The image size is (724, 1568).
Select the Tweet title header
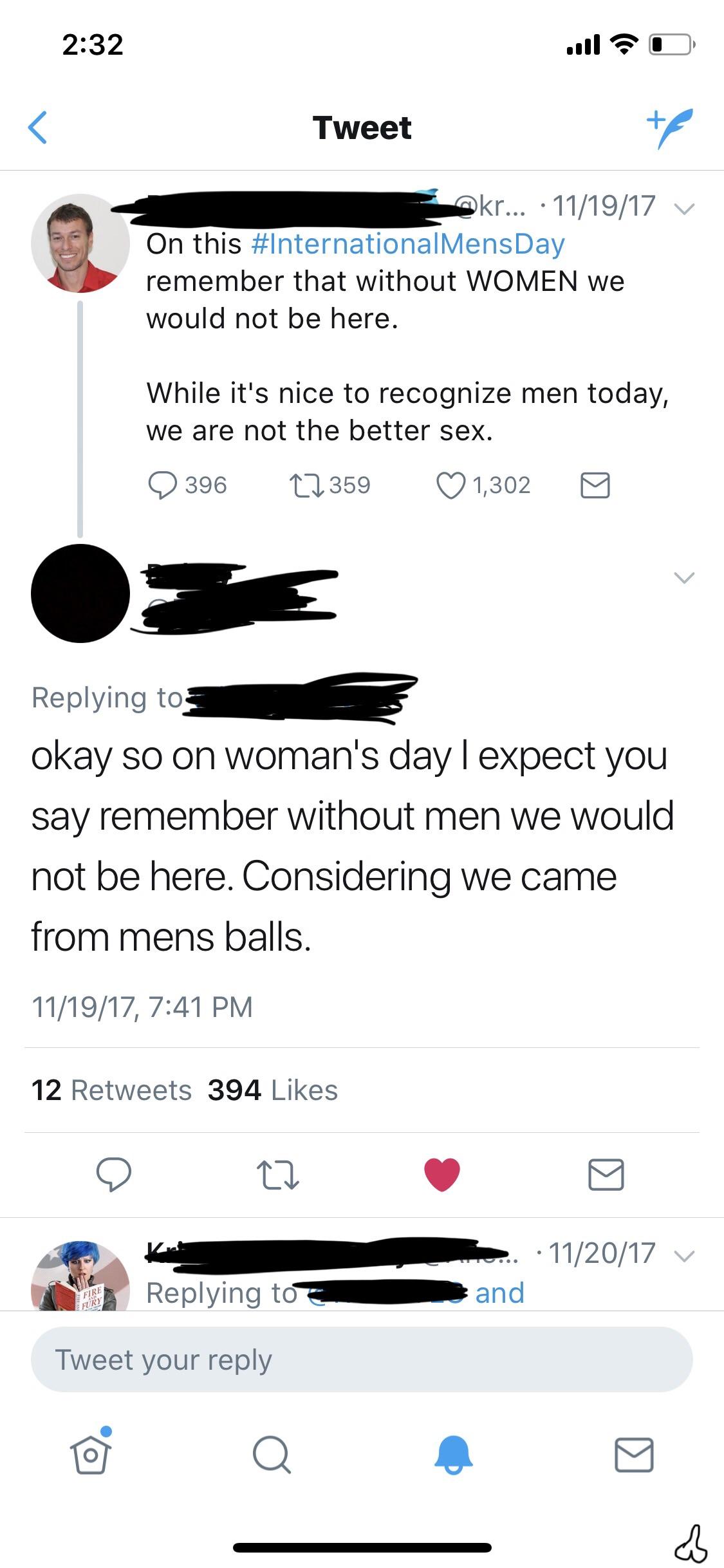(362, 127)
